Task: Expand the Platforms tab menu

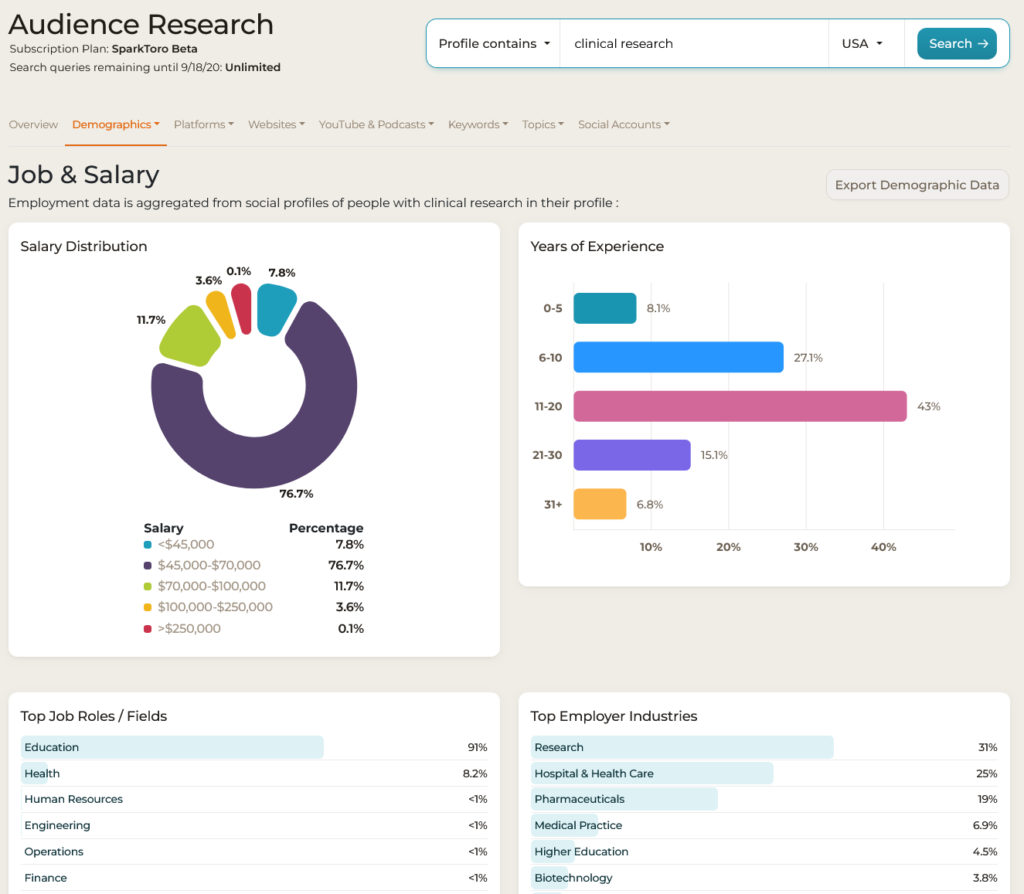Action: tap(204, 125)
